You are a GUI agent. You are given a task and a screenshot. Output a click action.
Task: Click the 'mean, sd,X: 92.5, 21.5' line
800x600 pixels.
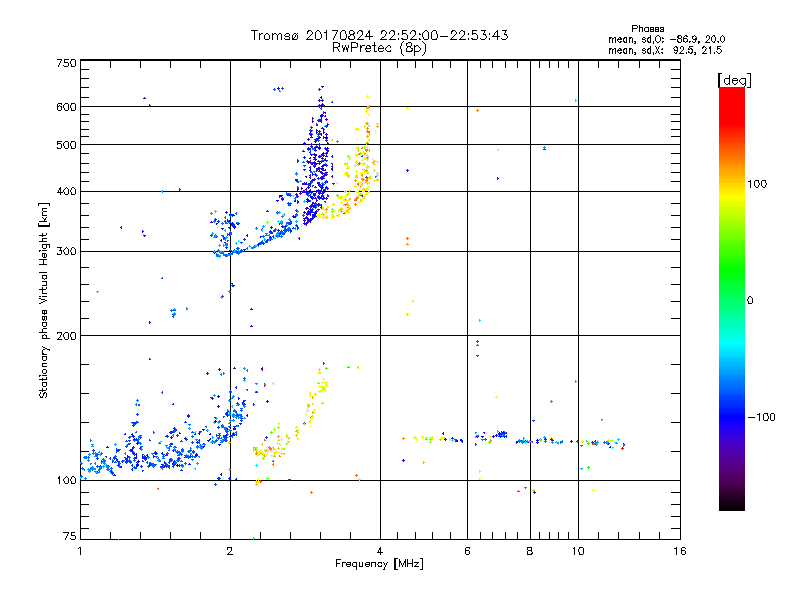click(665, 50)
